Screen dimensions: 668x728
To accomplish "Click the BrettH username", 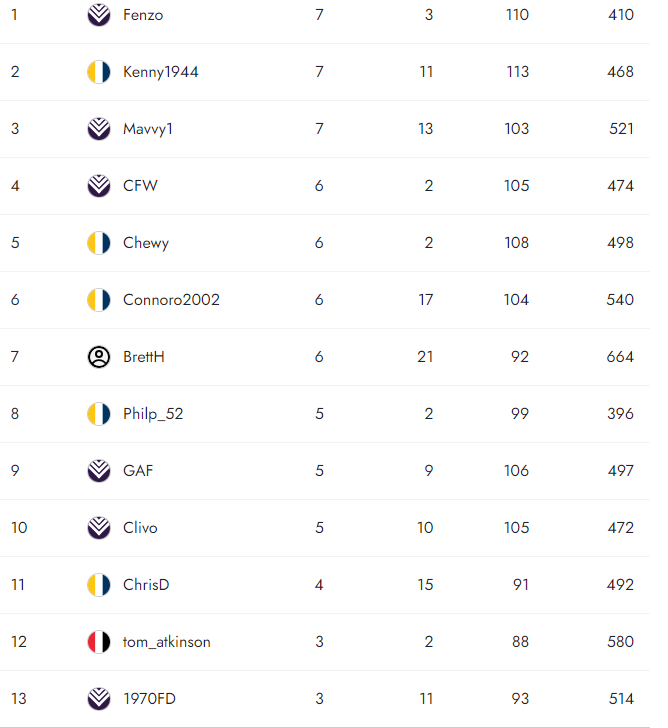I will [x=144, y=357].
